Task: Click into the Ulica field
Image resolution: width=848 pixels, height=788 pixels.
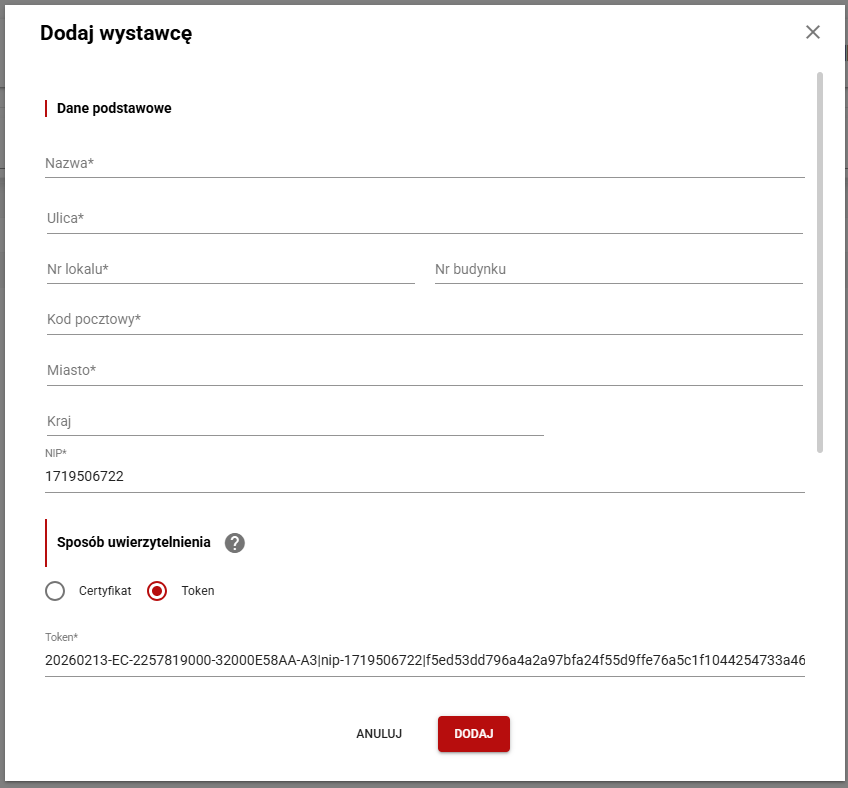Action: coord(424,218)
